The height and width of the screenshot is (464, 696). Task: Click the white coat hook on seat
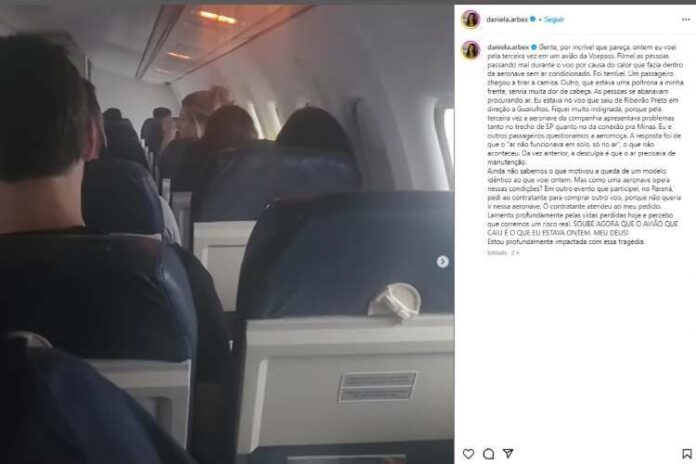[395, 301]
